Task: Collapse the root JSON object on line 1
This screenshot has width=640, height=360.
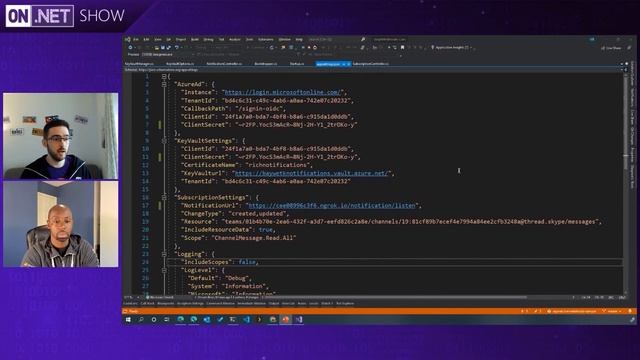Action: click(164, 76)
